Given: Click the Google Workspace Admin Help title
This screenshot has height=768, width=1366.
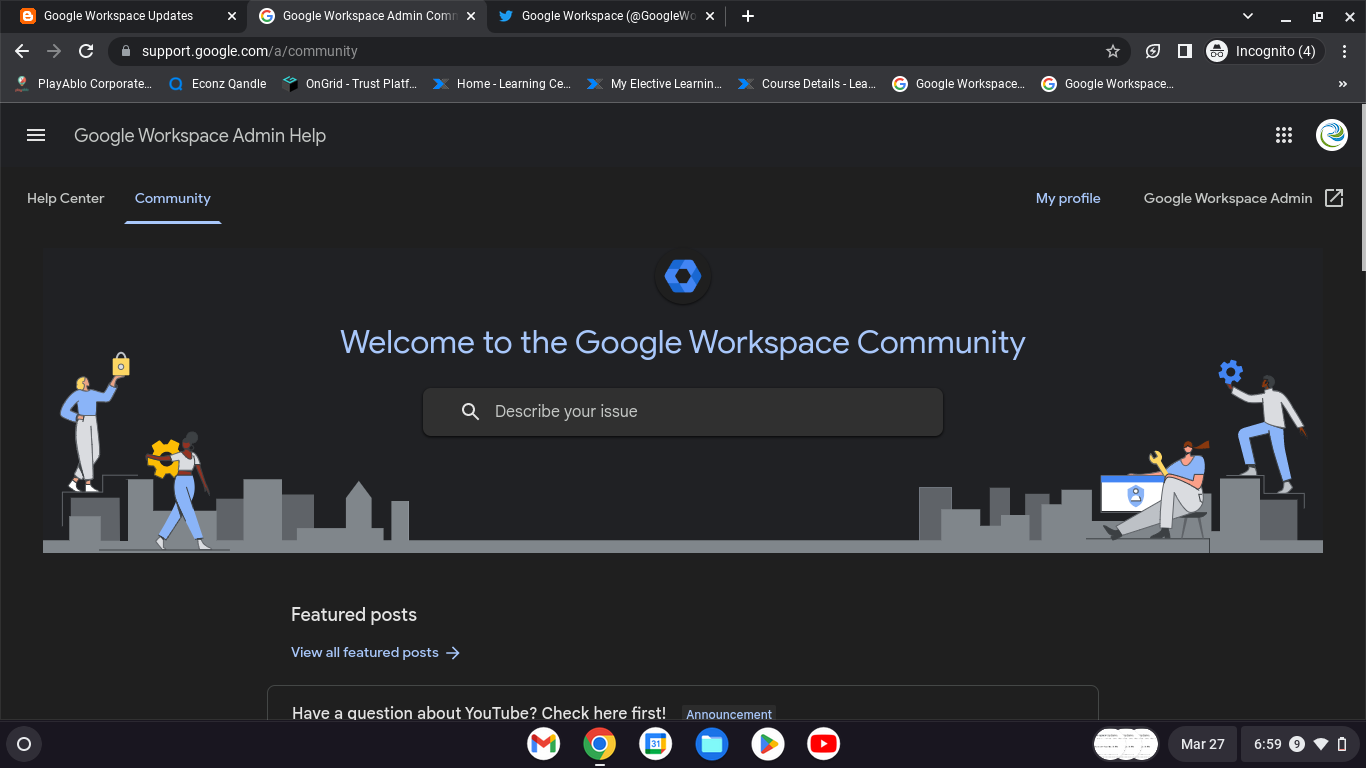Looking at the screenshot, I should [x=200, y=136].
